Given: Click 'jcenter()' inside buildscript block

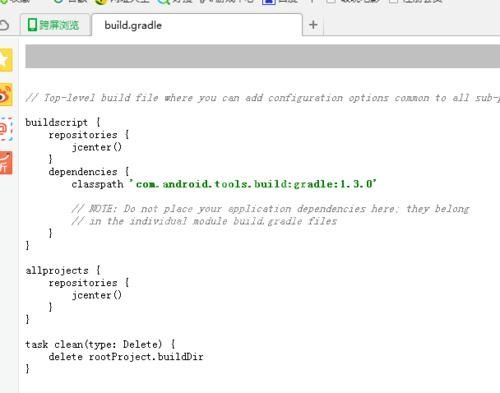Looking at the screenshot, I should pyautogui.click(x=97, y=147).
